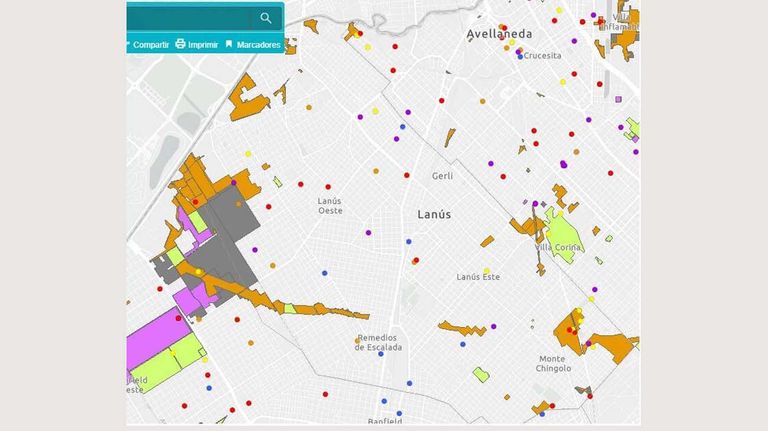Click the Remedios de Escalada label
The image size is (768, 431).
(x=378, y=342)
